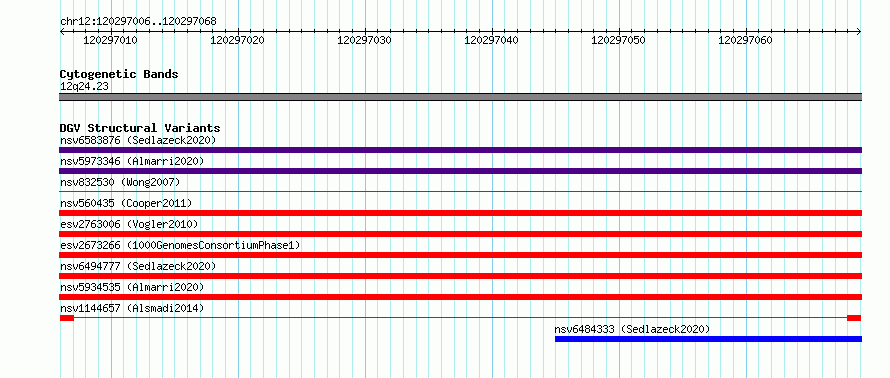The width and height of the screenshot is (890, 378).
Task: Click the nsv6583876 (Sedlazeck2020) label
Action: click(x=138, y=140)
